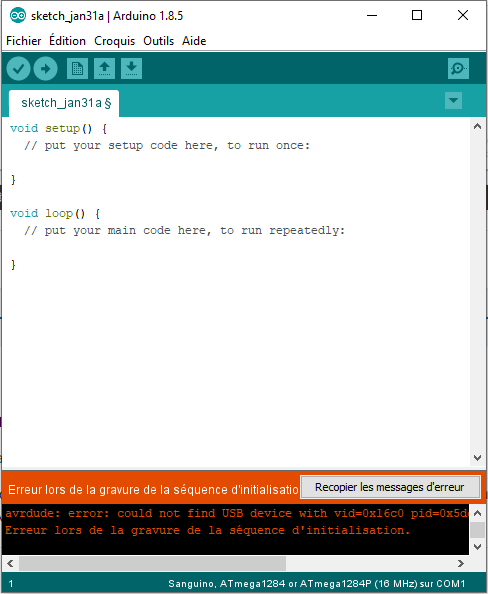The image size is (488, 594).
Task: Select the sketch_jan31a tab
Action: pyautogui.click(x=64, y=103)
